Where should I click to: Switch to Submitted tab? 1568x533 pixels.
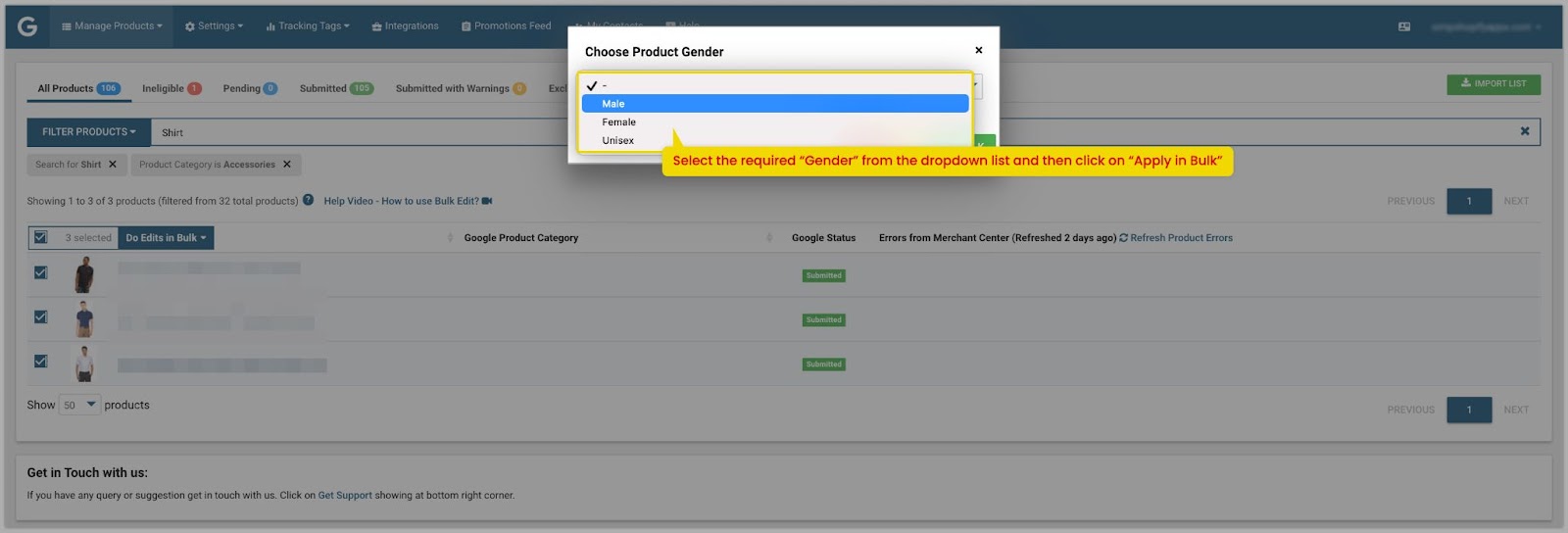(336, 88)
